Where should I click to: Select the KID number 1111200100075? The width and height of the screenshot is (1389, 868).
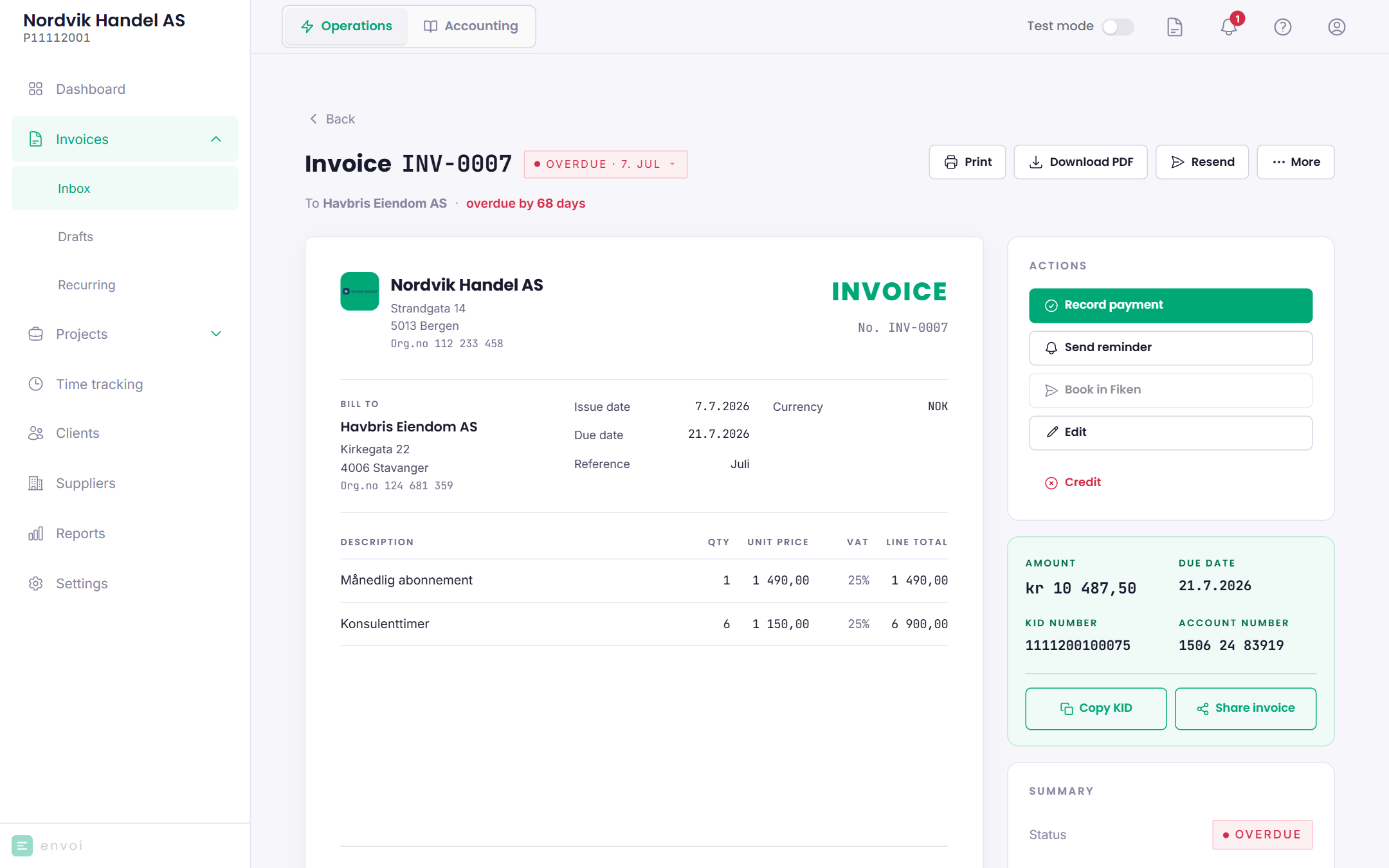pyautogui.click(x=1078, y=646)
